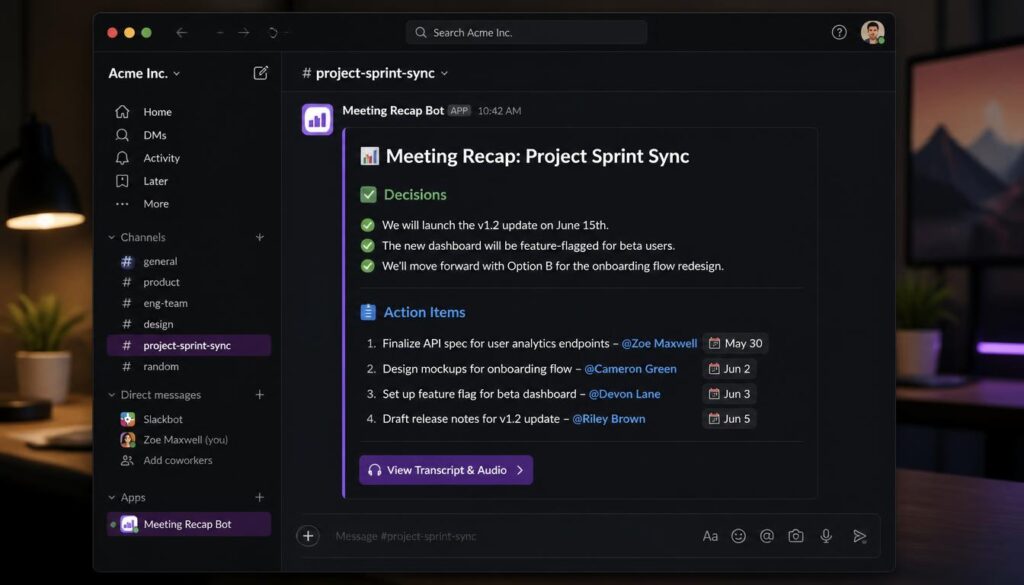Open the emoji picker icon
The width and height of the screenshot is (1024, 585).
(739, 536)
